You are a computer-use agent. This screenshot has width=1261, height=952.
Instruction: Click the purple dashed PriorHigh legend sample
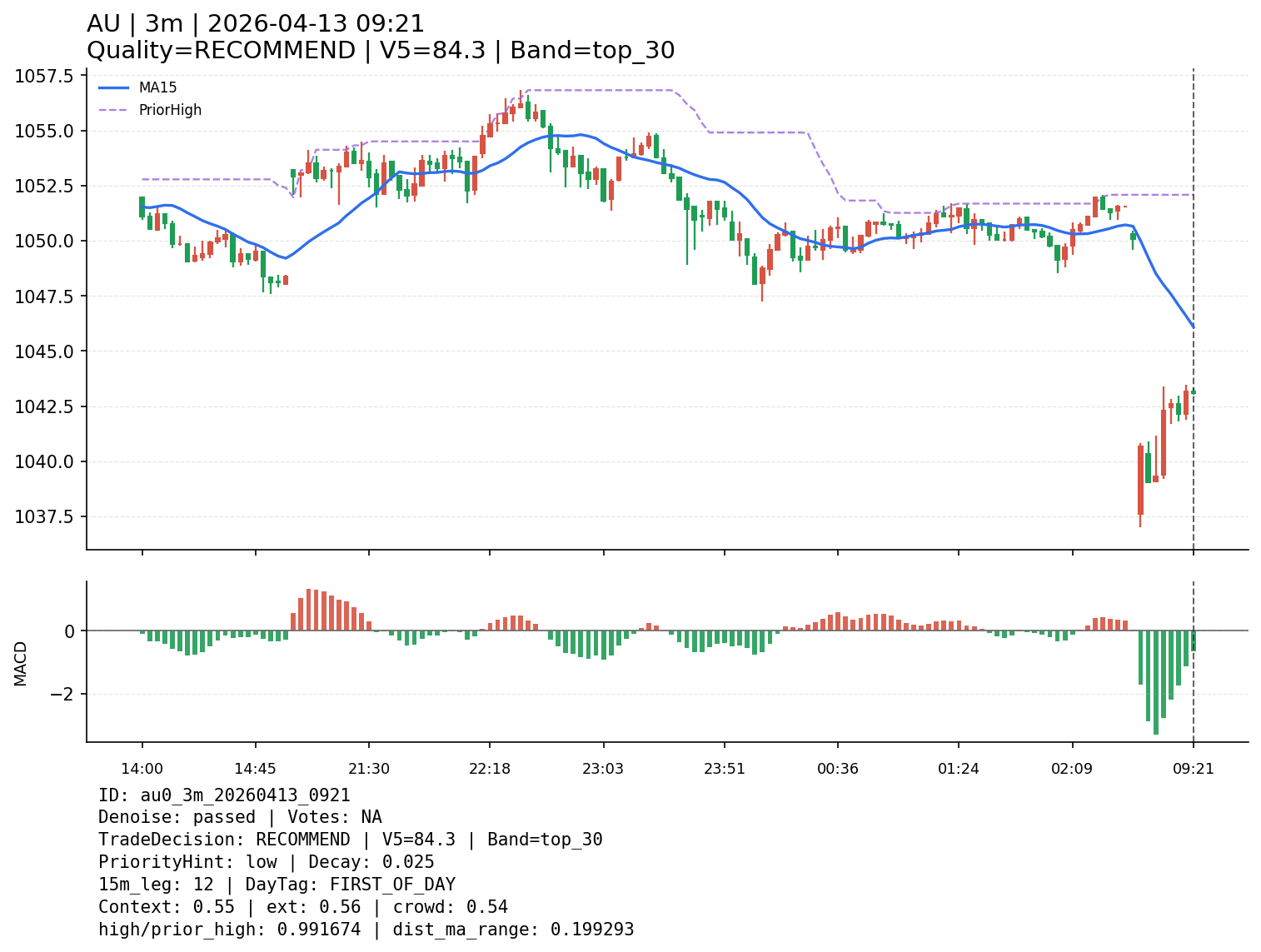114,110
